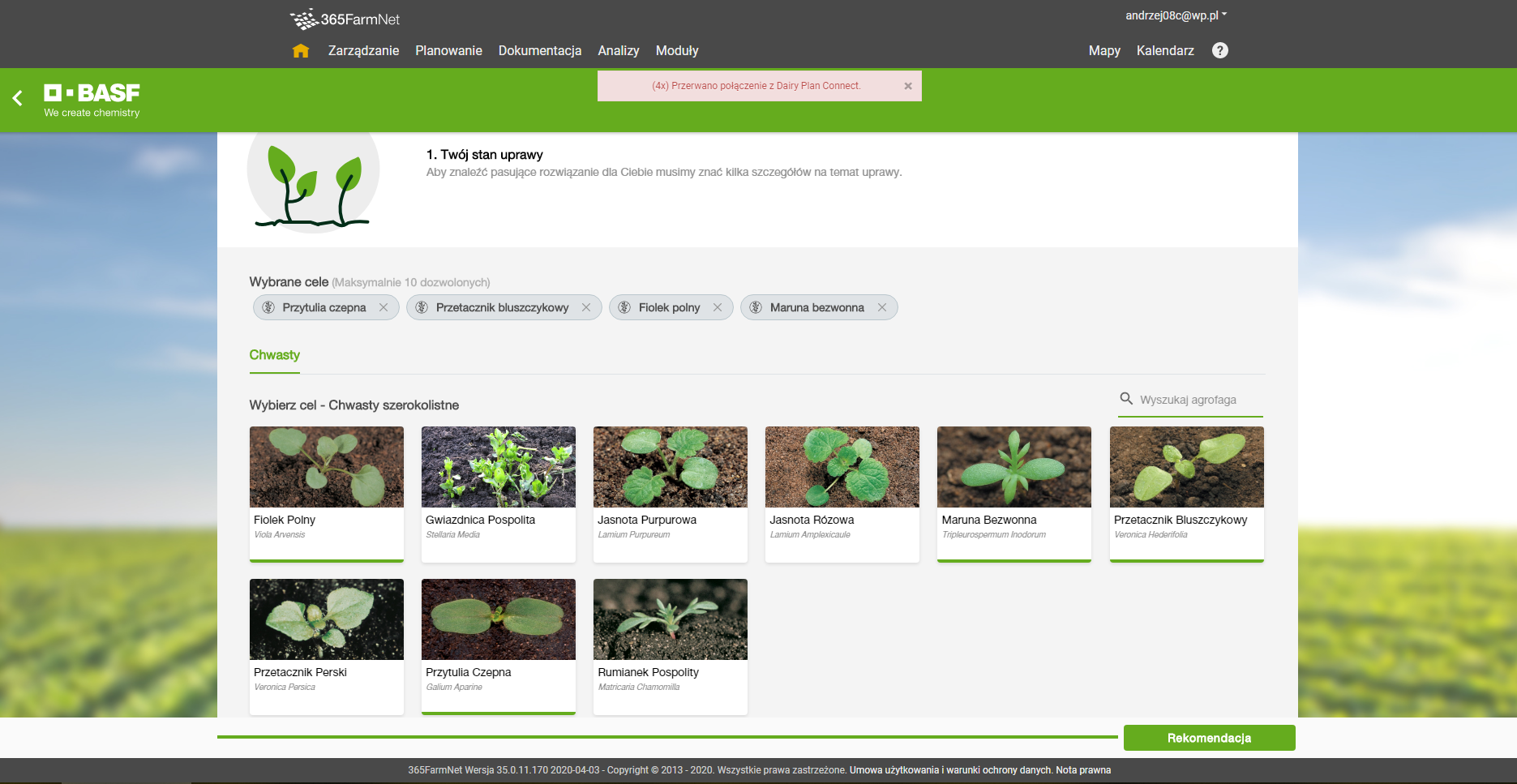Open the help question mark icon
This screenshot has width=1517, height=784.
coord(1219,50)
